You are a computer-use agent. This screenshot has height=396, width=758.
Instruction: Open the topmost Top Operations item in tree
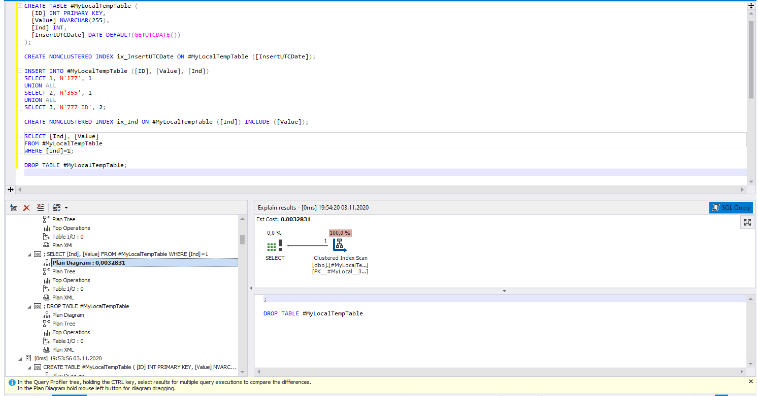[x=71, y=228]
